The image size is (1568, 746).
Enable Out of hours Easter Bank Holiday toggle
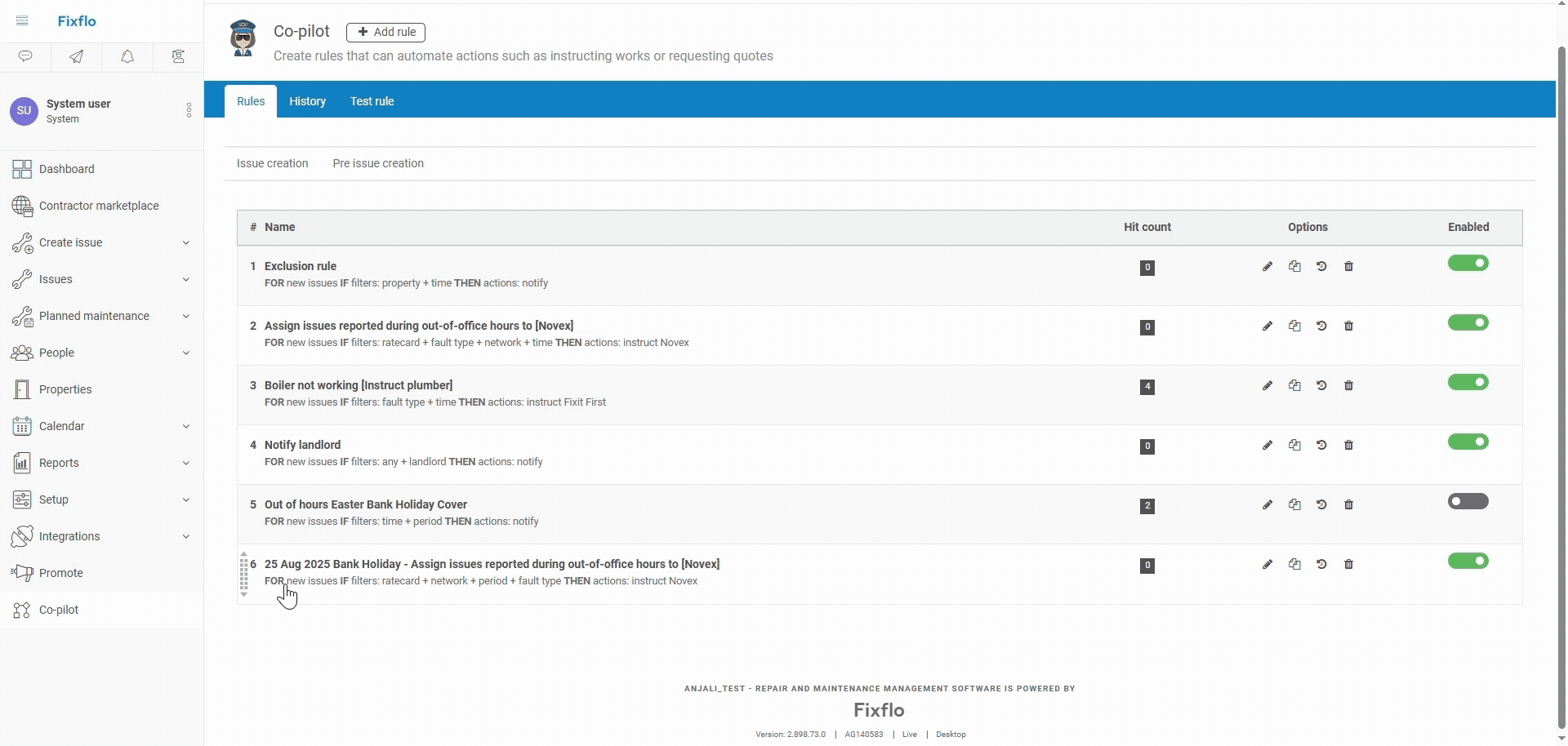(1468, 501)
